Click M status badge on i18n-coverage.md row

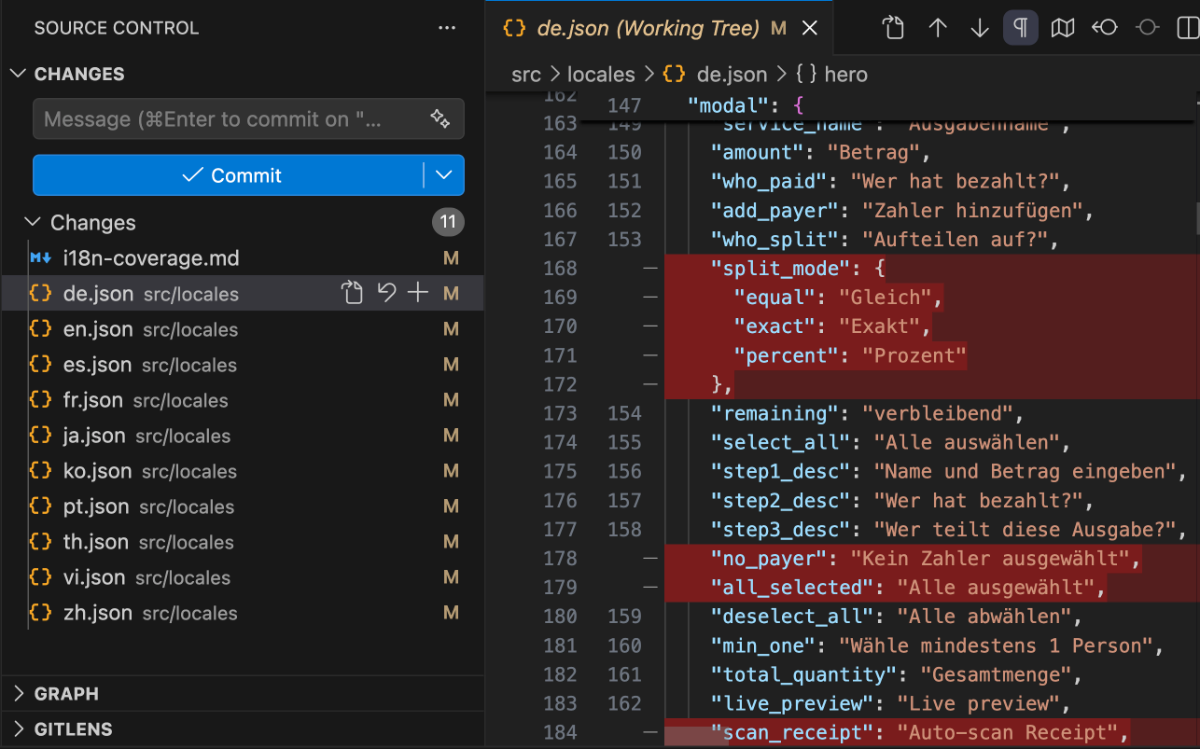[x=451, y=258]
